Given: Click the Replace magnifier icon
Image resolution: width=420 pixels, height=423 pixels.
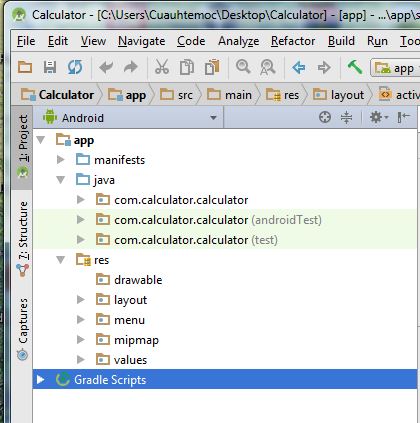Looking at the screenshot, I should pyautogui.click(x=268, y=67).
